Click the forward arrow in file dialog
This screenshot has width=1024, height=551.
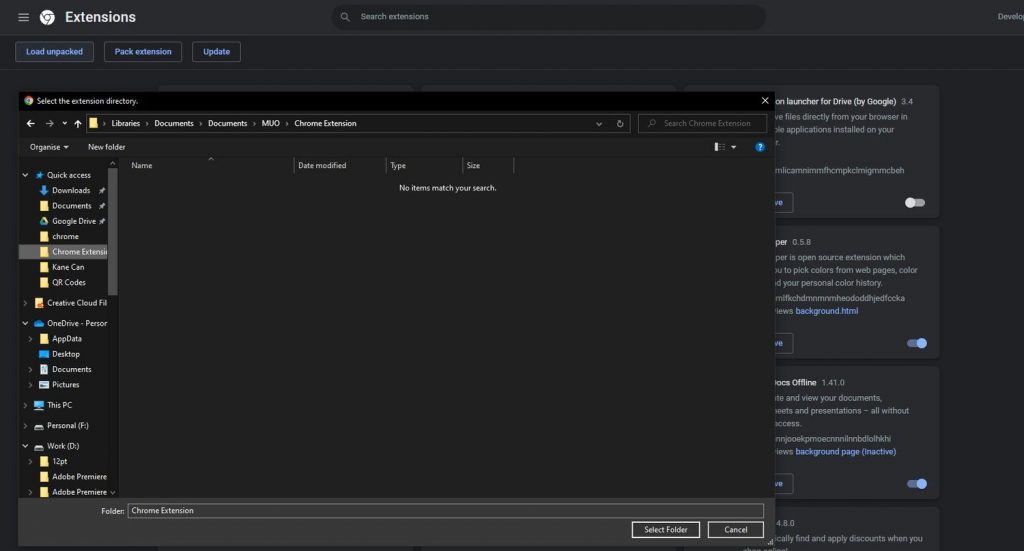49,123
